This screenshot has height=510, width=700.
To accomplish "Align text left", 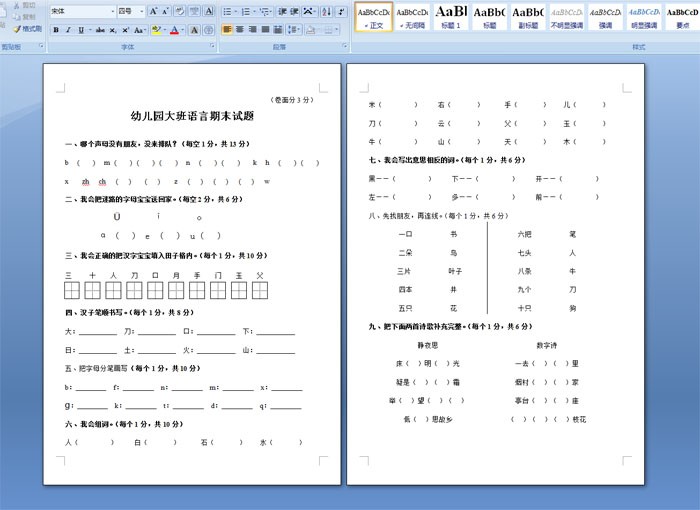I will (x=227, y=30).
